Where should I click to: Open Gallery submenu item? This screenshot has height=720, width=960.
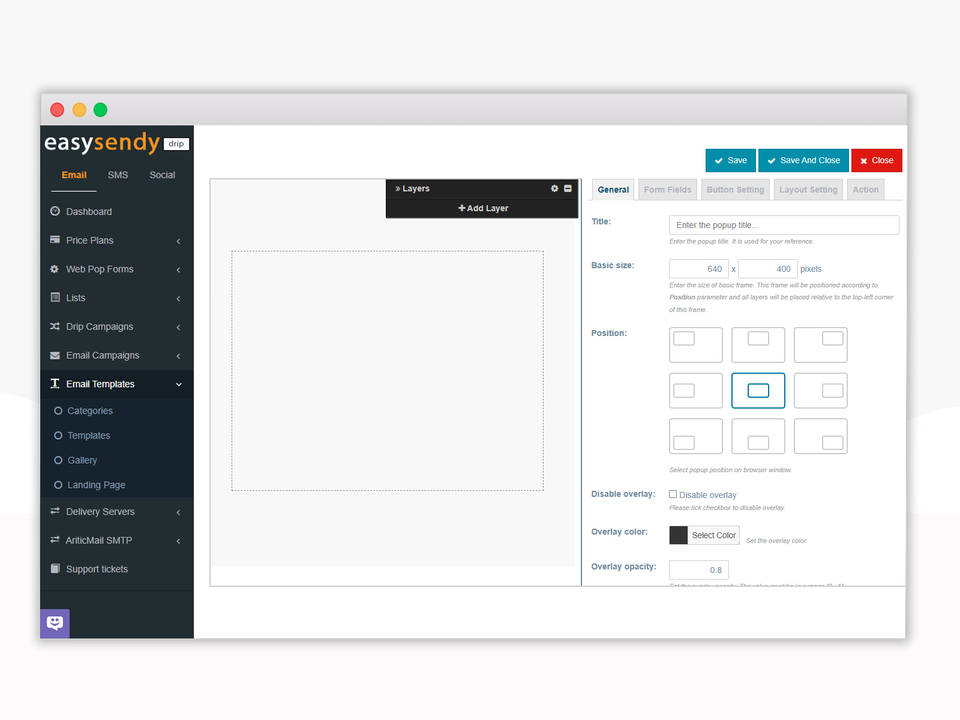(81, 460)
